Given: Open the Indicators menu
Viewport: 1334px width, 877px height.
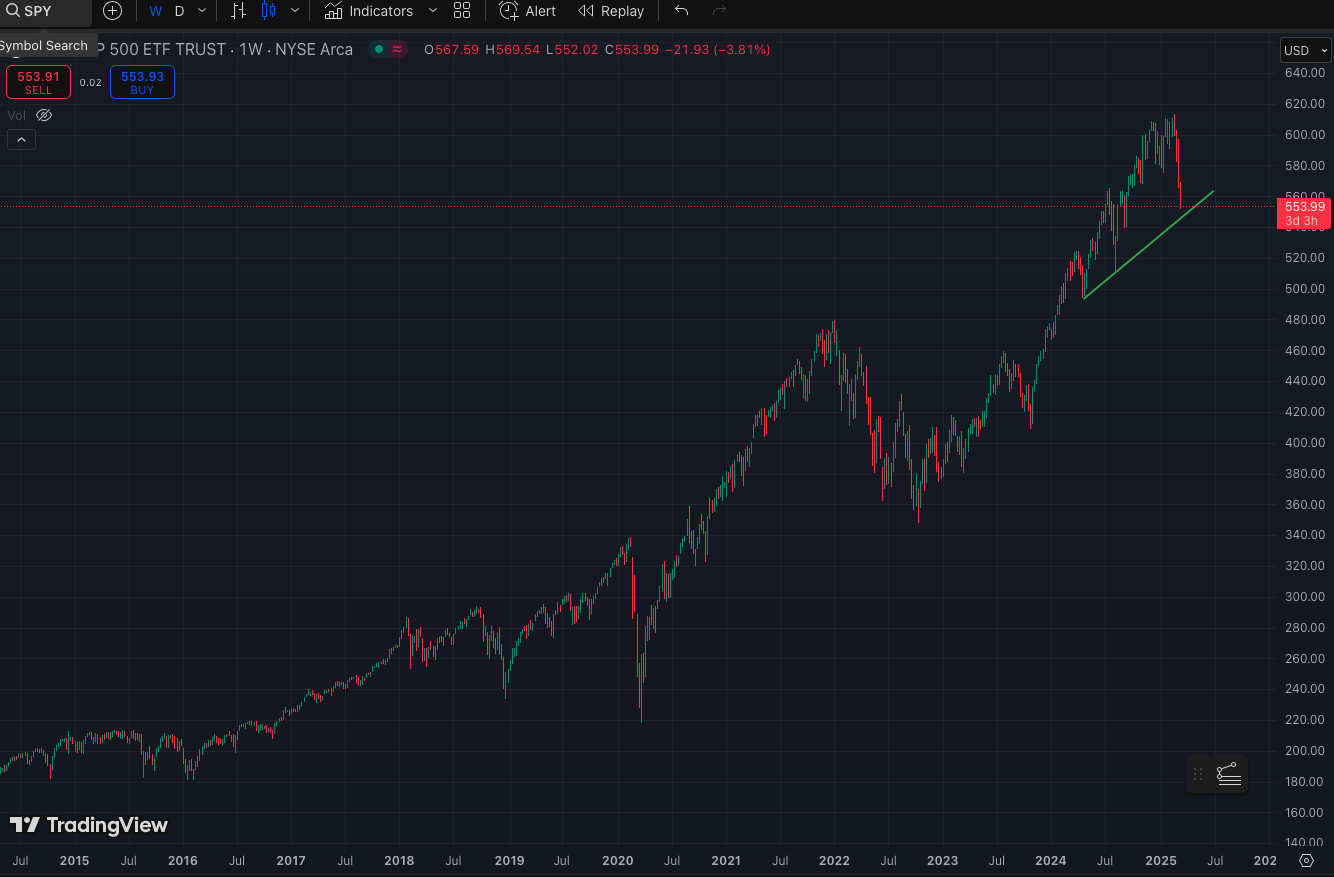Looking at the screenshot, I should (369, 11).
